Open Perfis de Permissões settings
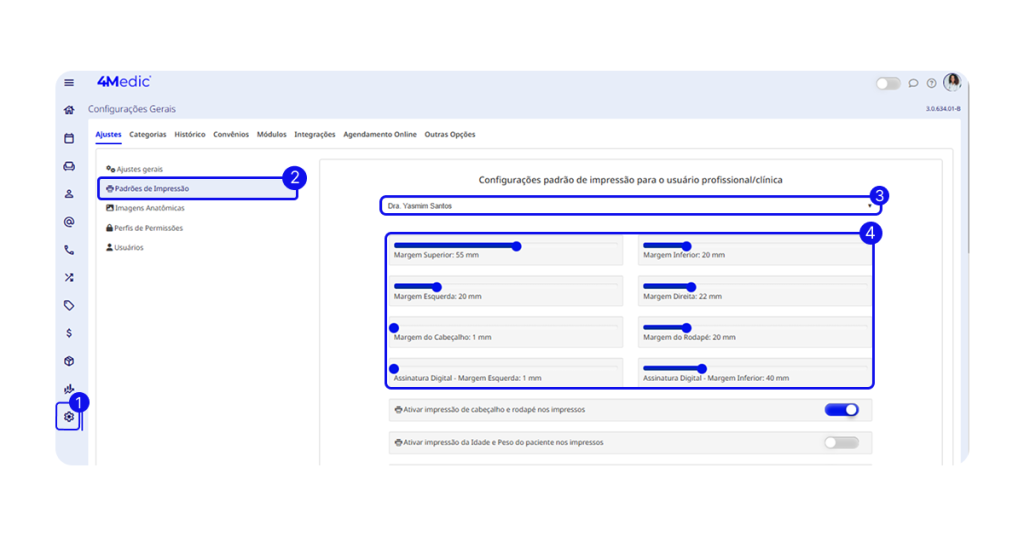 pos(149,228)
